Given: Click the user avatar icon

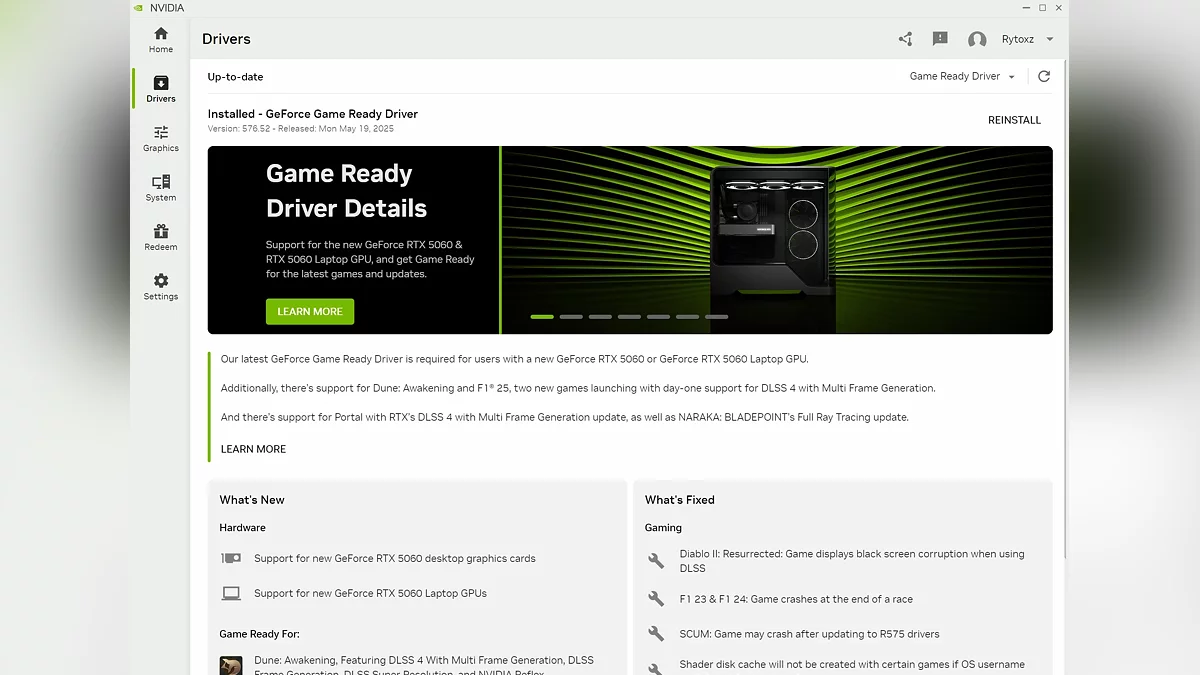Looking at the screenshot, I should point(977,40).
